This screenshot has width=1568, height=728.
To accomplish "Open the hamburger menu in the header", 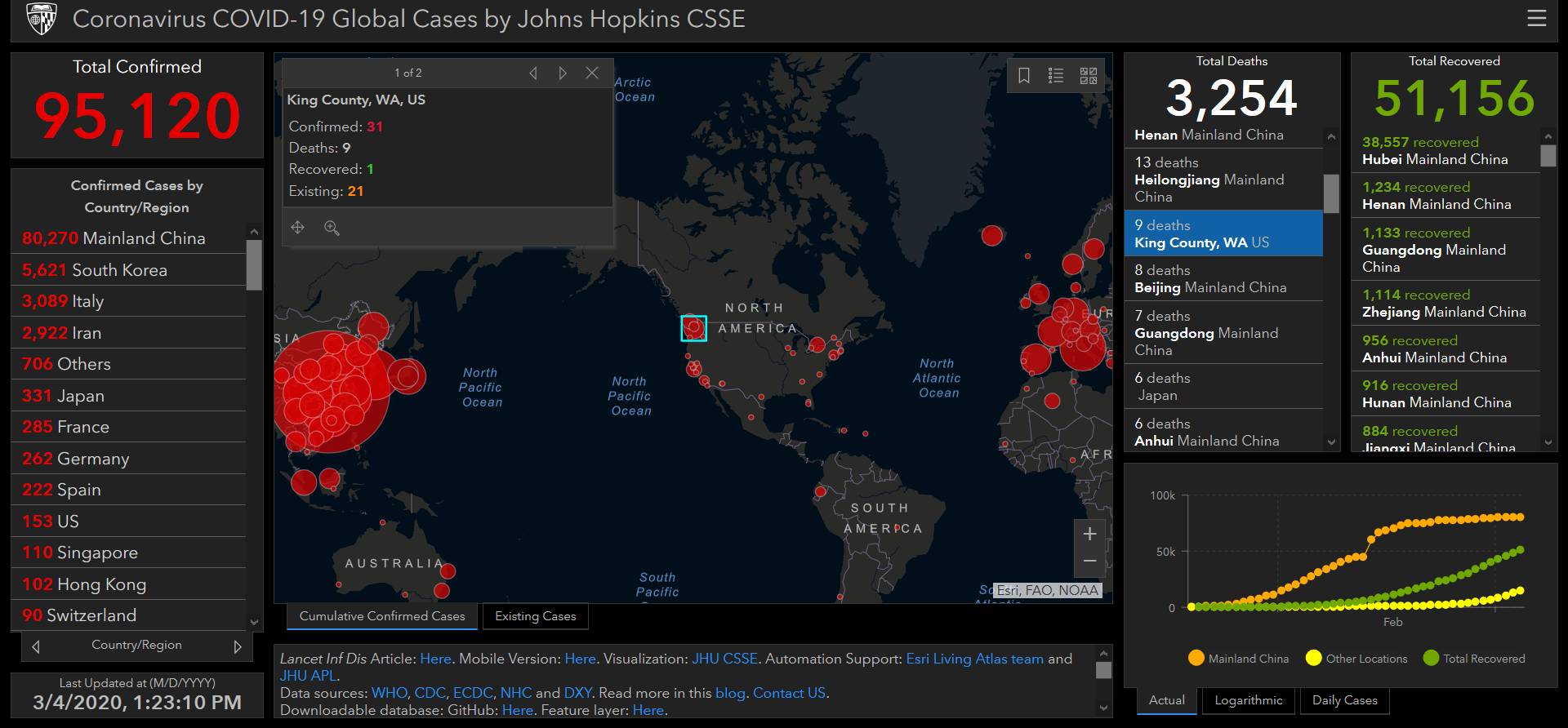I will coord(1537,18).
